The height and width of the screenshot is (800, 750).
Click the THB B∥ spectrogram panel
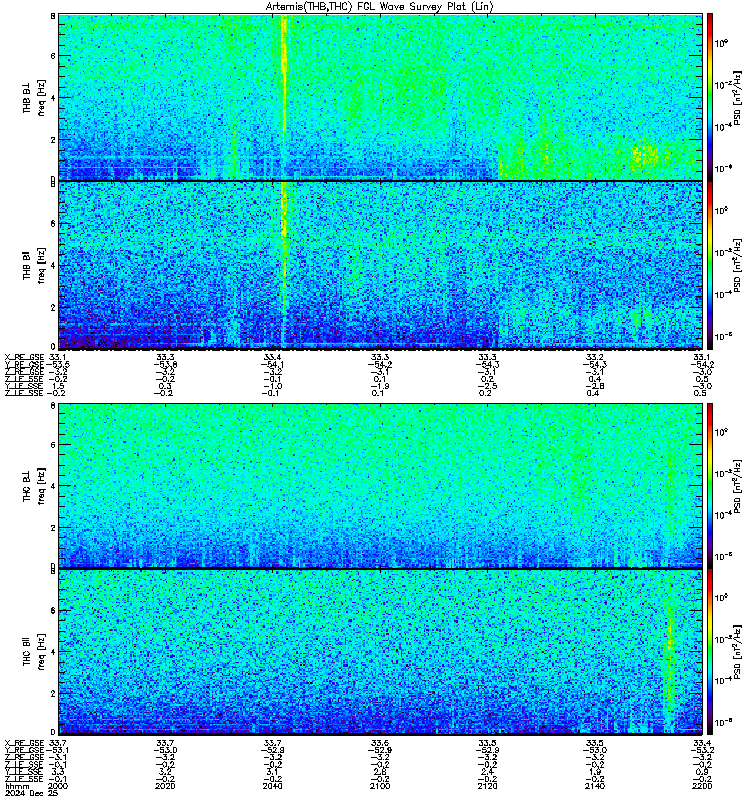point(380,265)
